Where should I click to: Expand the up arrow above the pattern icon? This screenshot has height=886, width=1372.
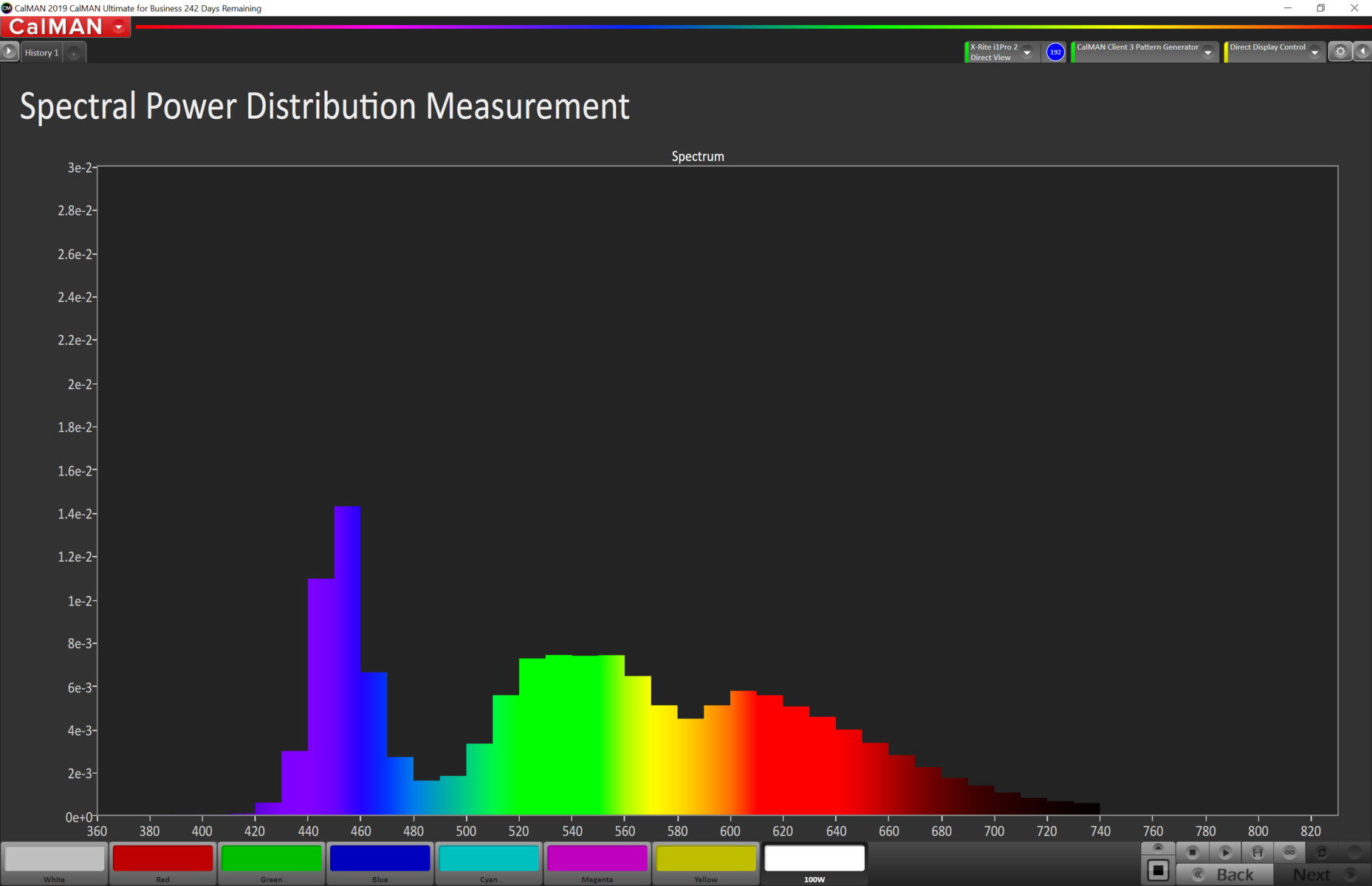(1158, 848)
